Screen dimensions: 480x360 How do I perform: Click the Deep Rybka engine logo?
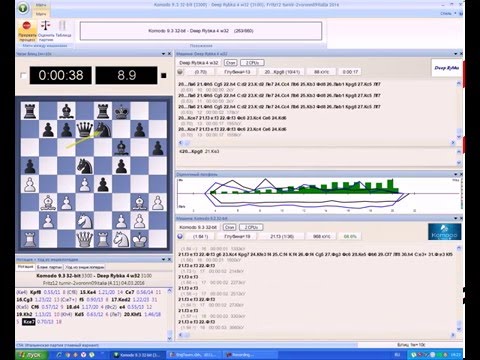coord(446,68)
